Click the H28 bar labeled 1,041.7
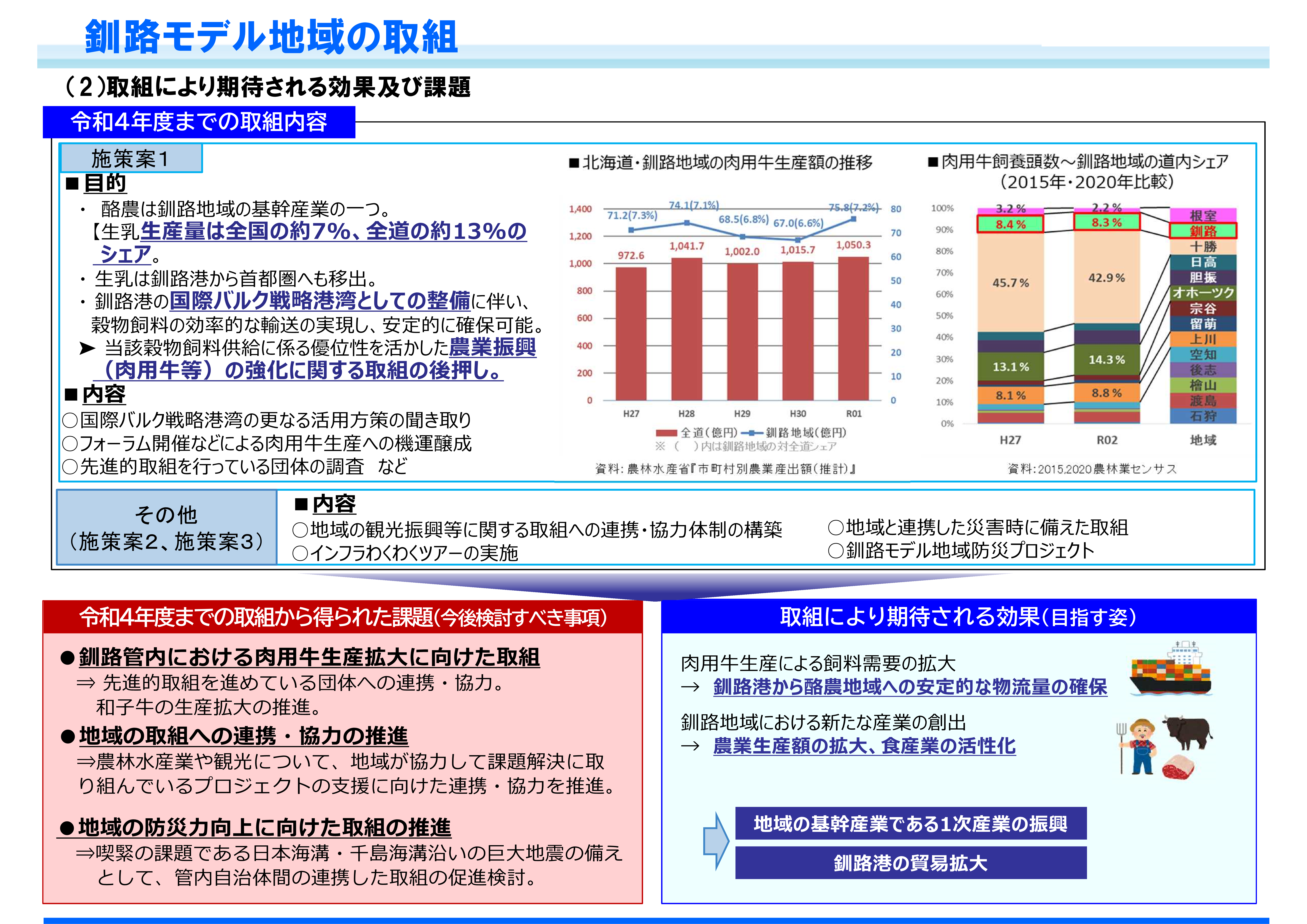 (686, 329)
